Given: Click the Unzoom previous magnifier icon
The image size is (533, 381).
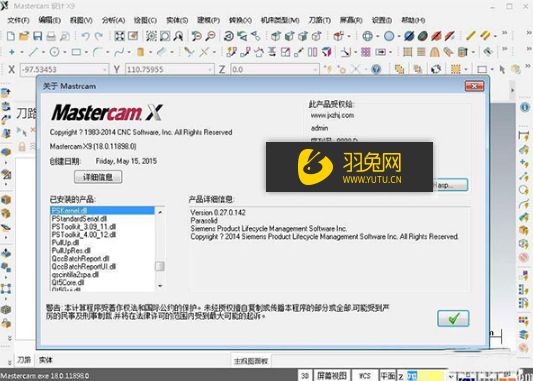Looking at the screenshot, I should click(196, 36).
